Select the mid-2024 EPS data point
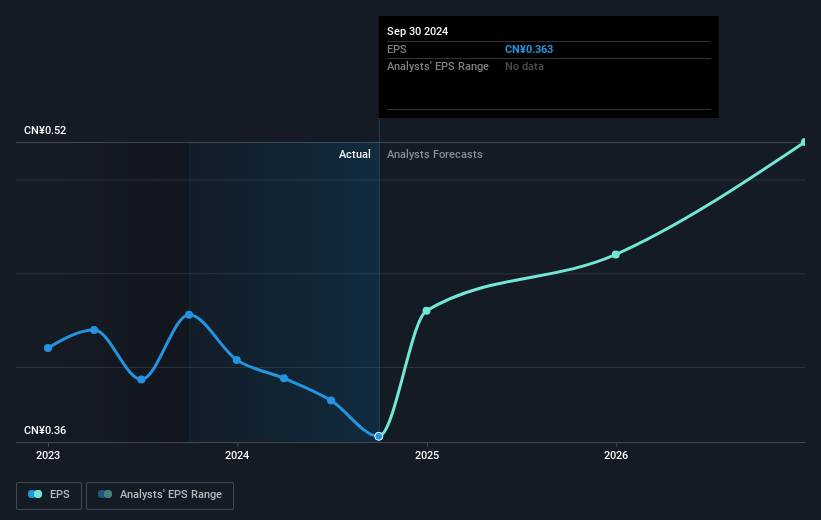This screenshot has height=520, width=821. click(x=331, y=401)
